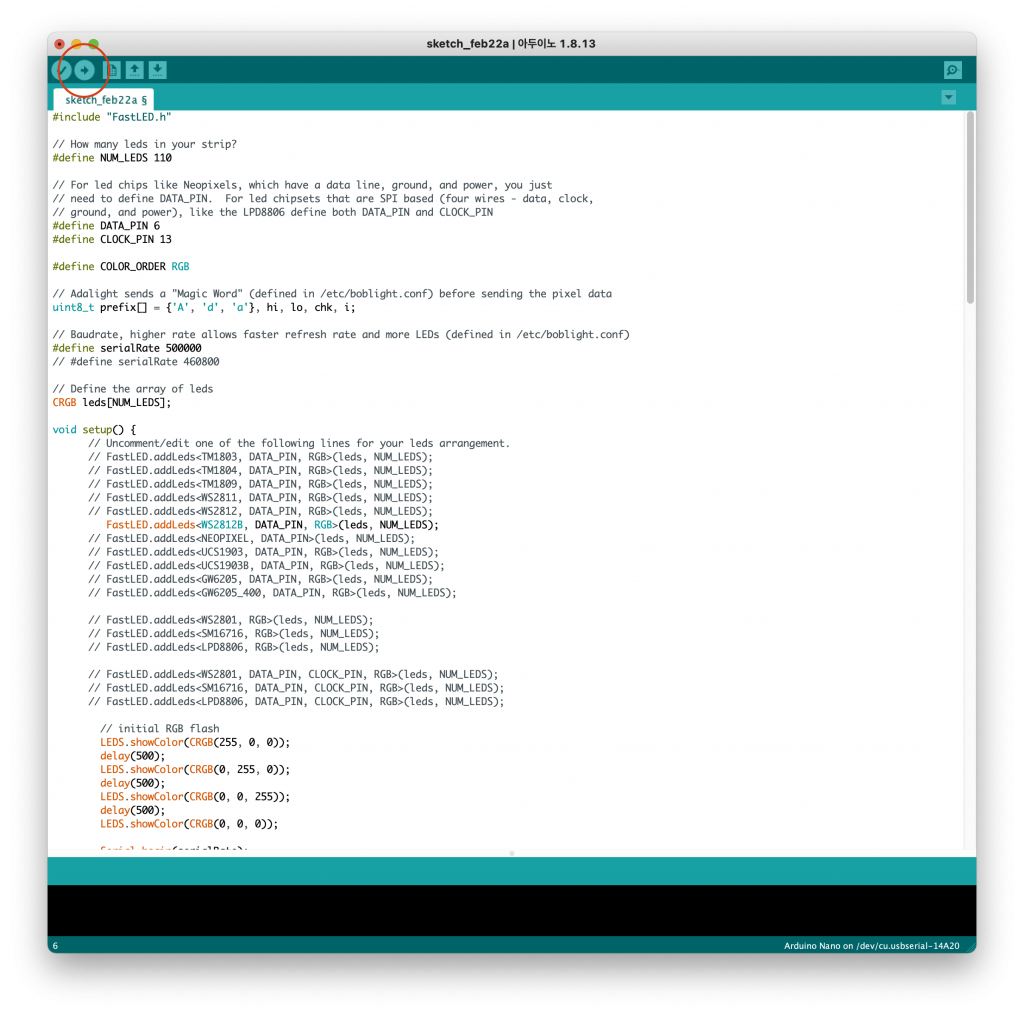Click the "Define the array of leds" comment

click(x=133, y=389)
